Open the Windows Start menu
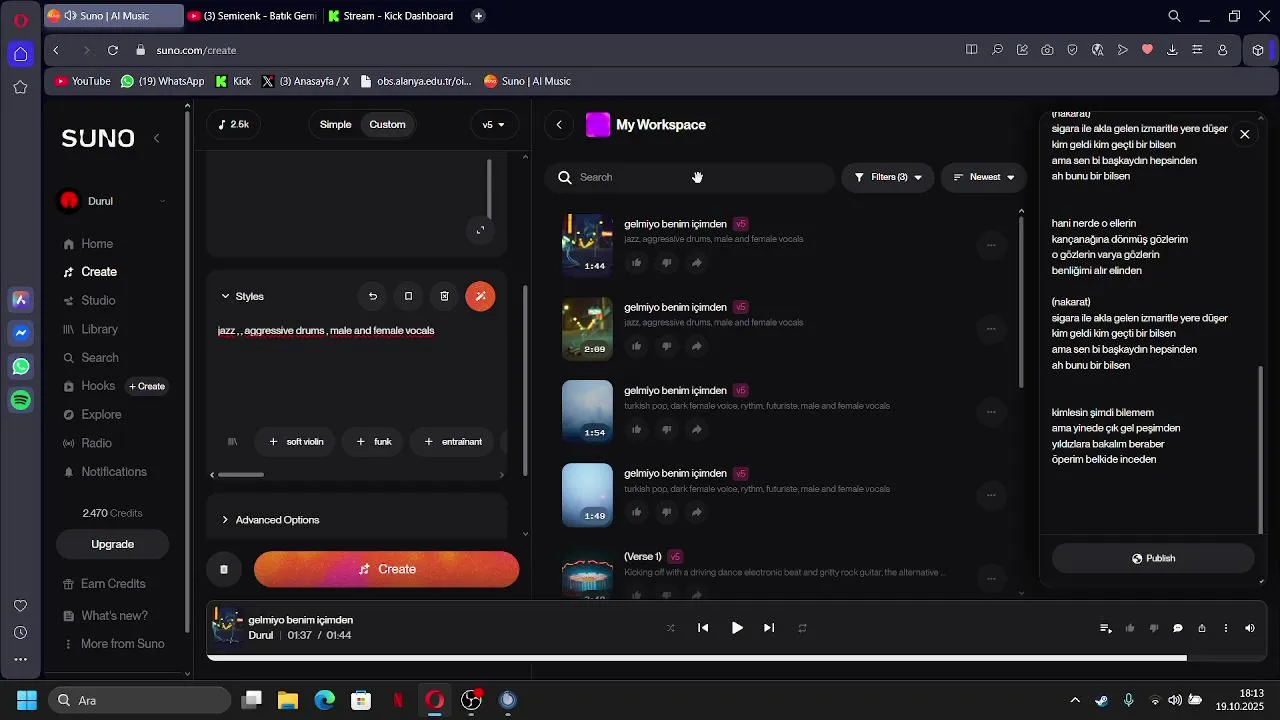The height and width of the screenshot is (720, 1280). tap(27, 700)
